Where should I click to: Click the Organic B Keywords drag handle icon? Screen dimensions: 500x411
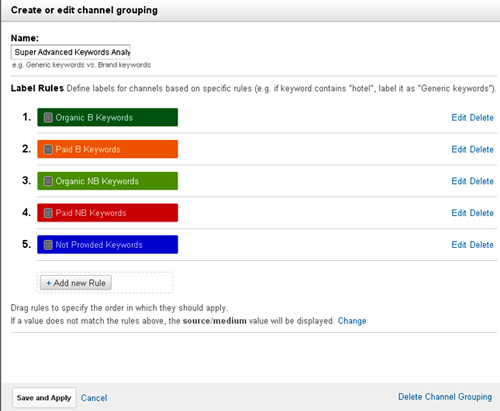click(x=48, y=117)
